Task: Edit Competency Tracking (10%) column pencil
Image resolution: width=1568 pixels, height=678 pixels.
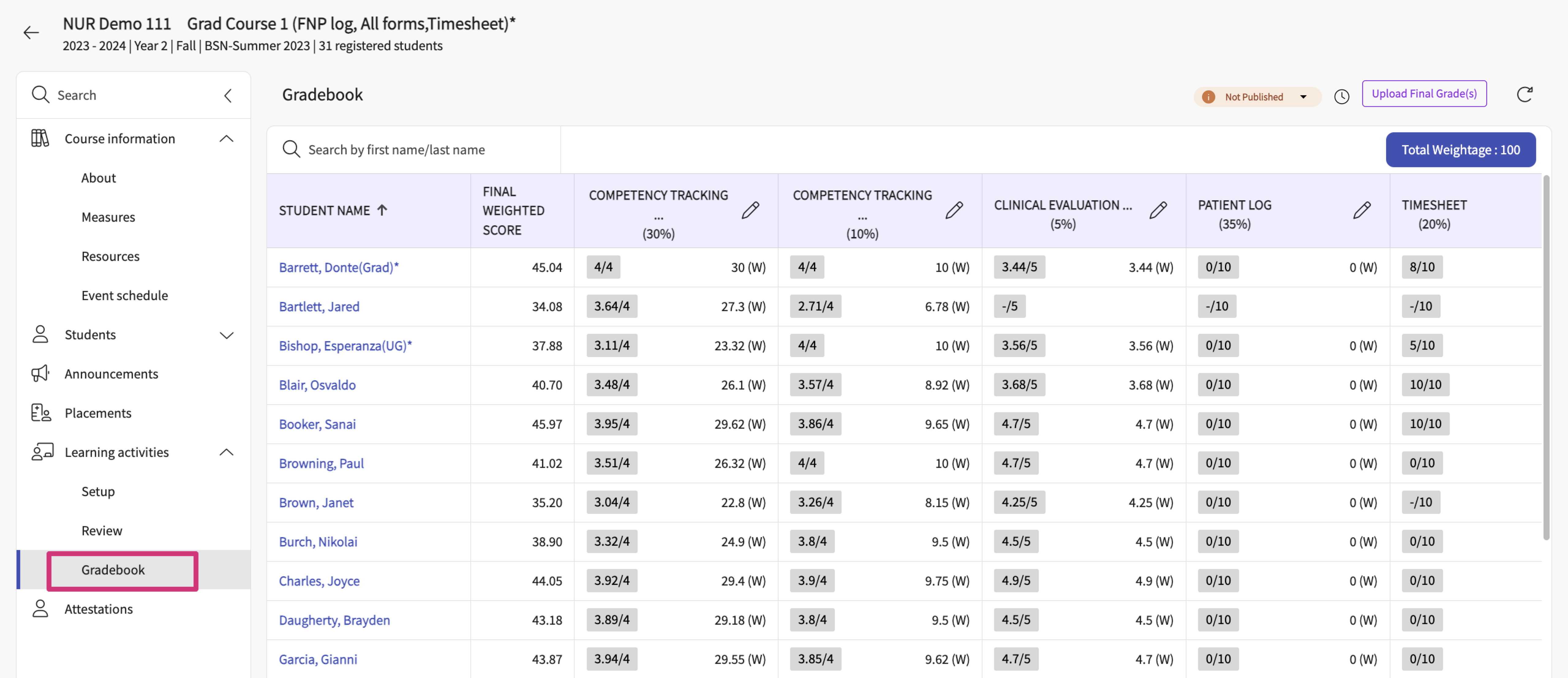Action: 954,211
